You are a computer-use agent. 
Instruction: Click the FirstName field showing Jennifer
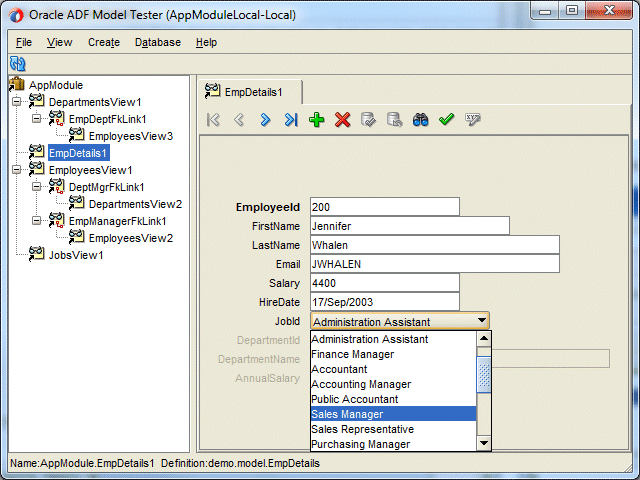(x=410, y=226)
